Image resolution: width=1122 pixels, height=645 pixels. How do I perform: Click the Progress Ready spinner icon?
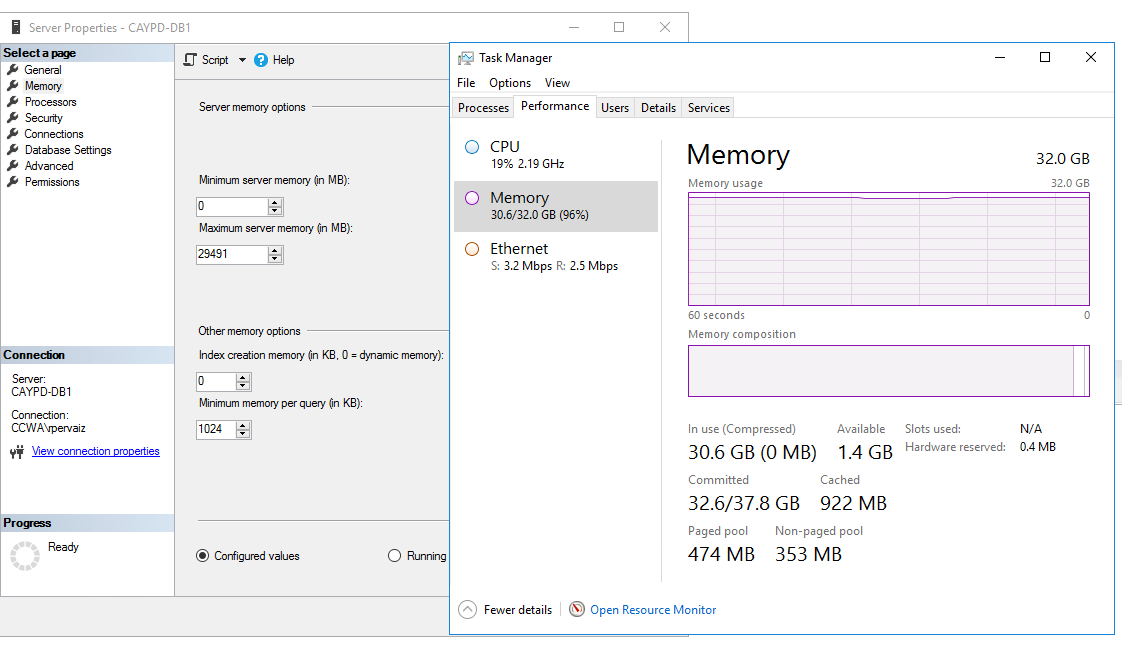[25, 556]
